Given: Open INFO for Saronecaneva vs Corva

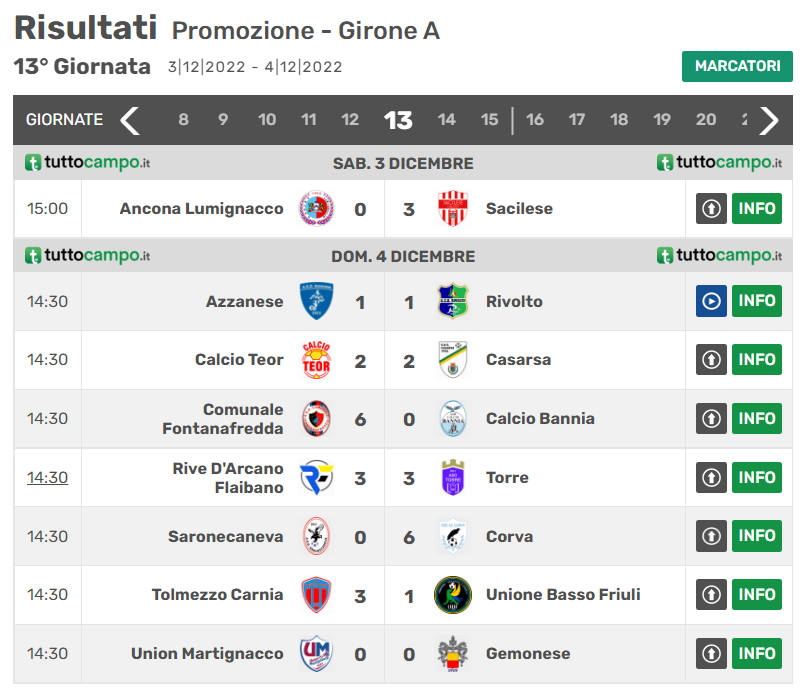Looking at the screenshot, I should pos(757,537).
